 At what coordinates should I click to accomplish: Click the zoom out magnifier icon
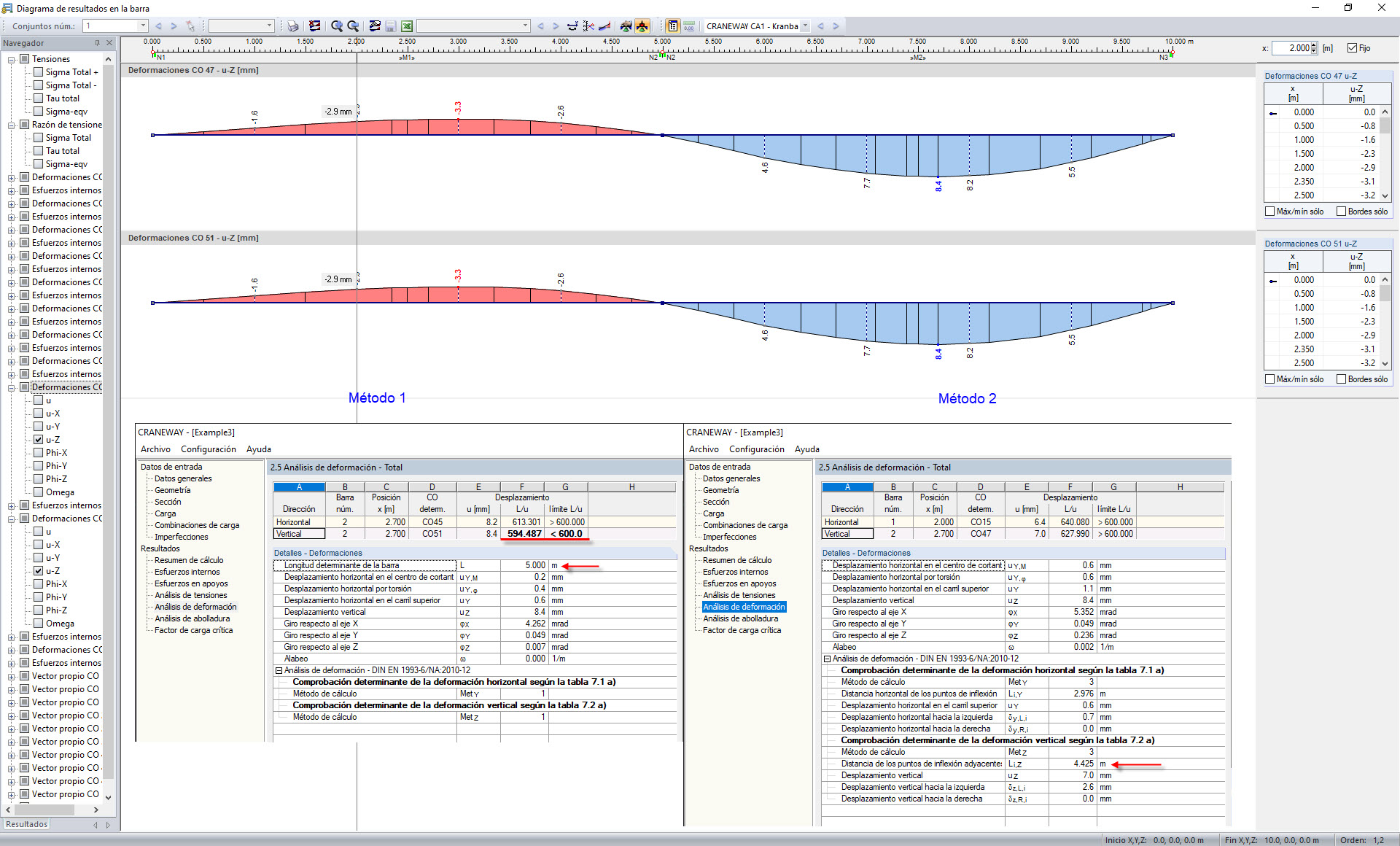coord(353,26)
